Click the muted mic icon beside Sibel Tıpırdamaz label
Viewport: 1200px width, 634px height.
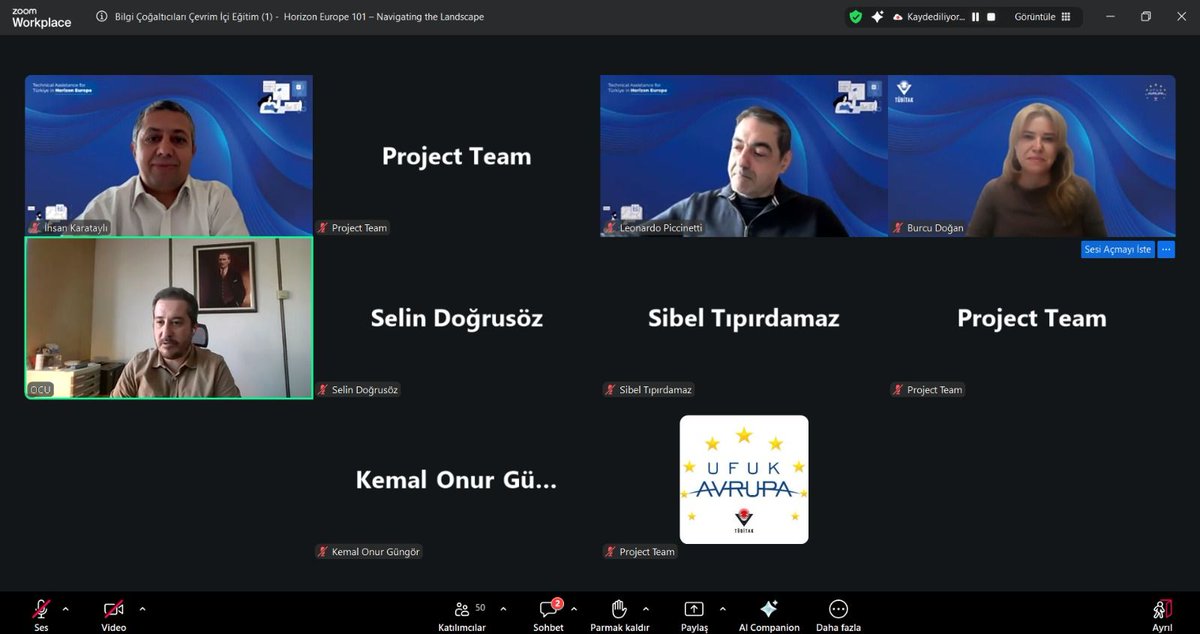click(x=610, y=390)
